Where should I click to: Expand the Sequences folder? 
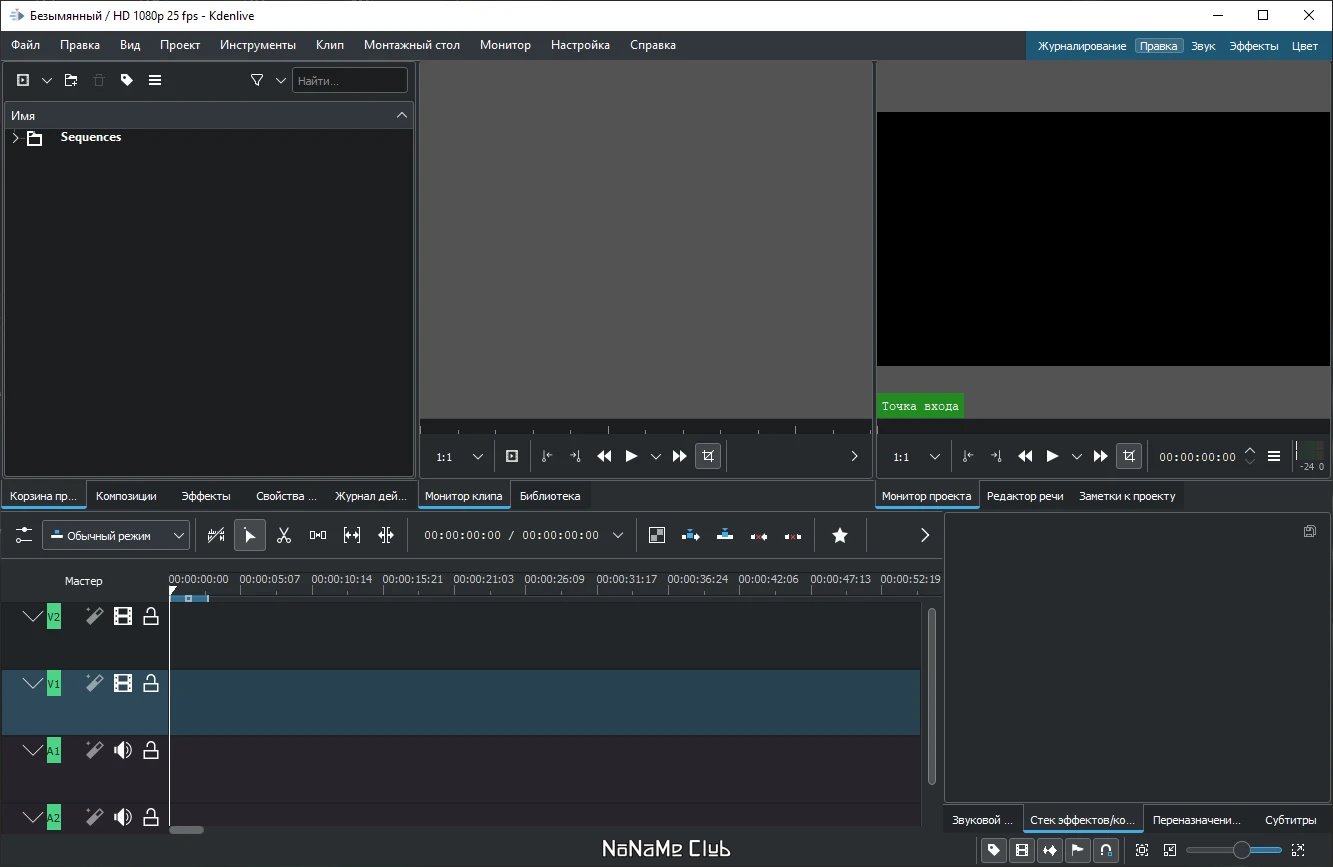point(15,138)
